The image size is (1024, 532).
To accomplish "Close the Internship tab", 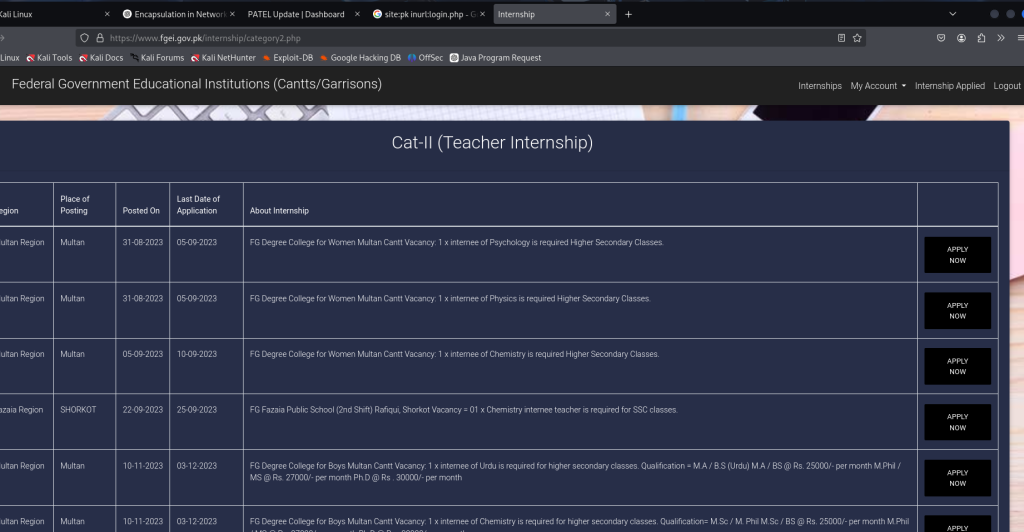I will (607, 14).
